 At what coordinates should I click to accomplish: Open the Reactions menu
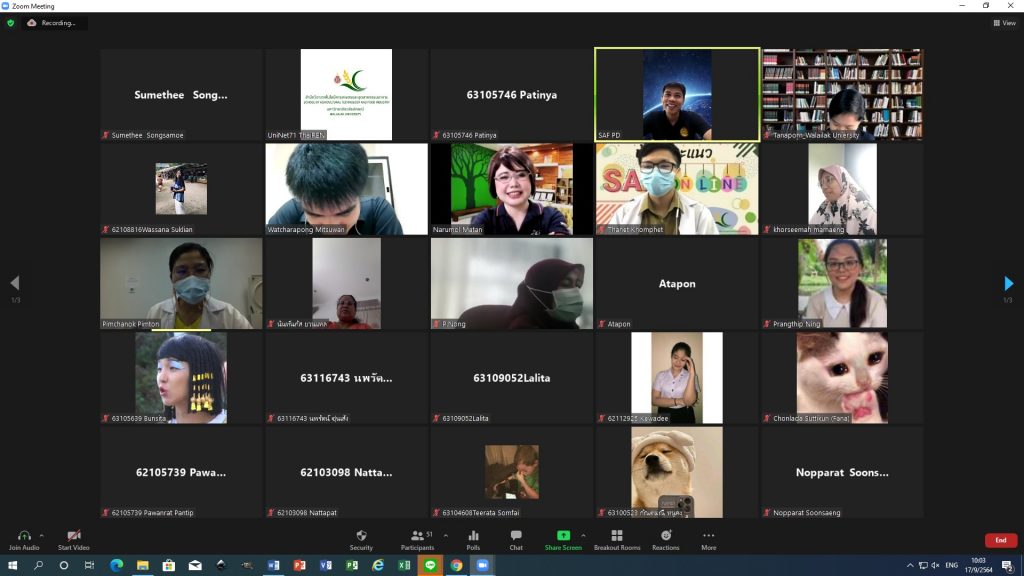click(665, 539)
